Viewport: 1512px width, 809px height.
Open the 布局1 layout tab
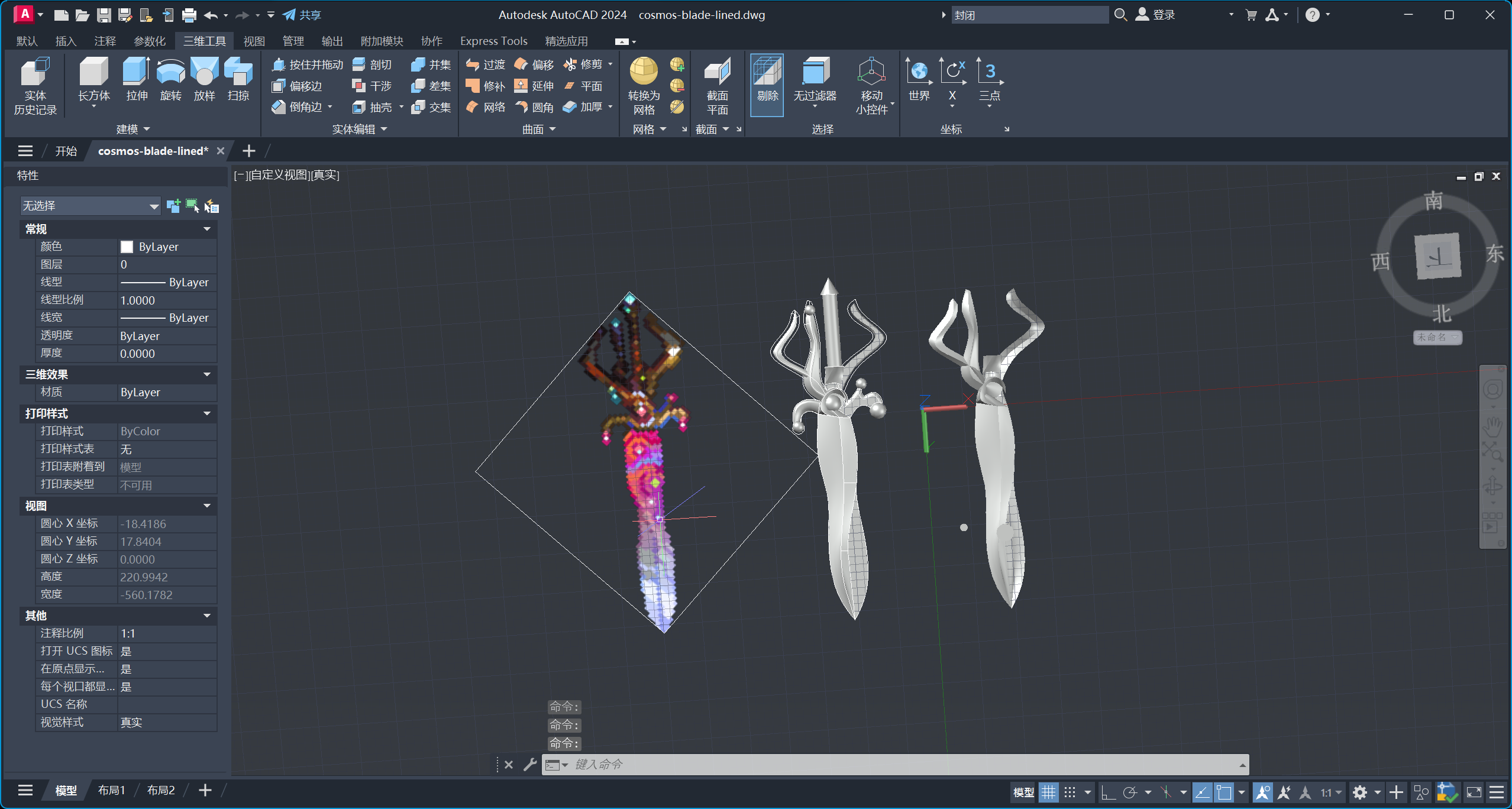(111, 791)
